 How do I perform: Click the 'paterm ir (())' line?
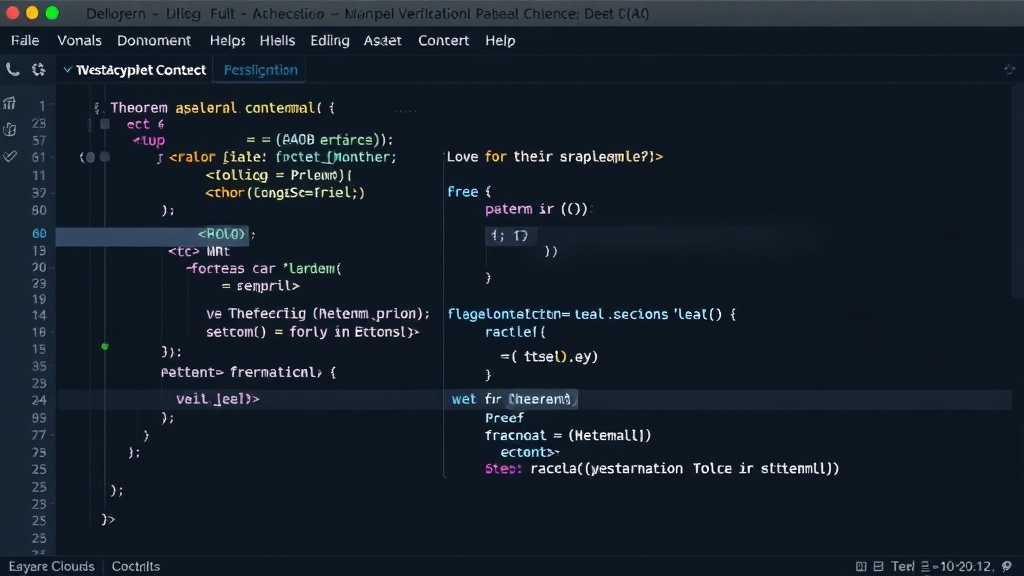tap(536, 210)
